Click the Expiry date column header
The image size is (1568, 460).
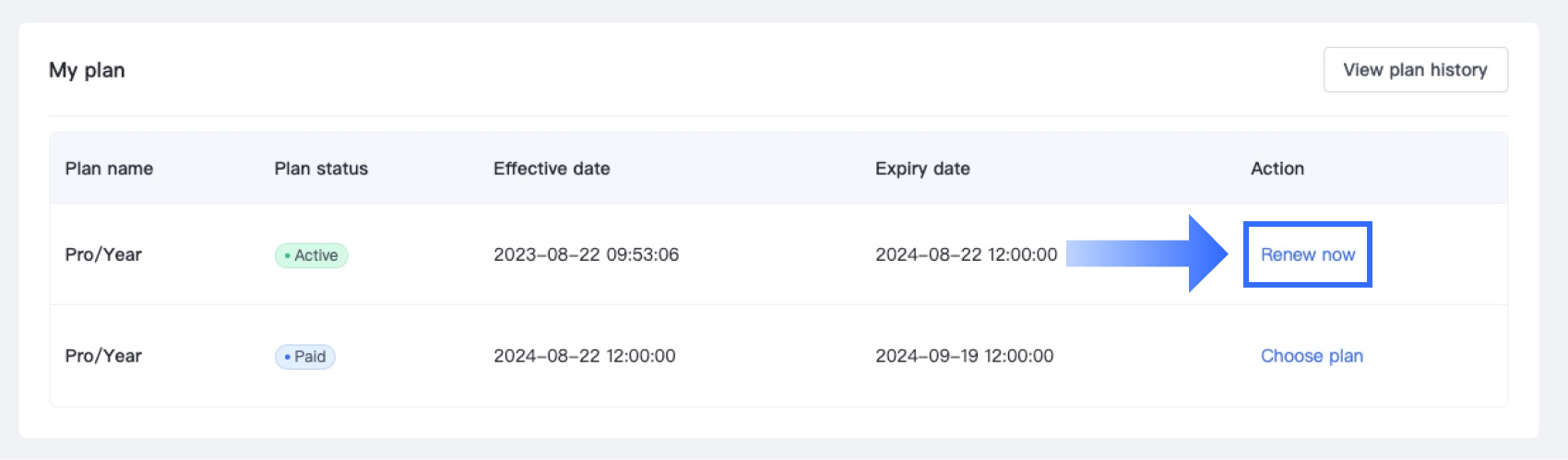pos(922,169)
